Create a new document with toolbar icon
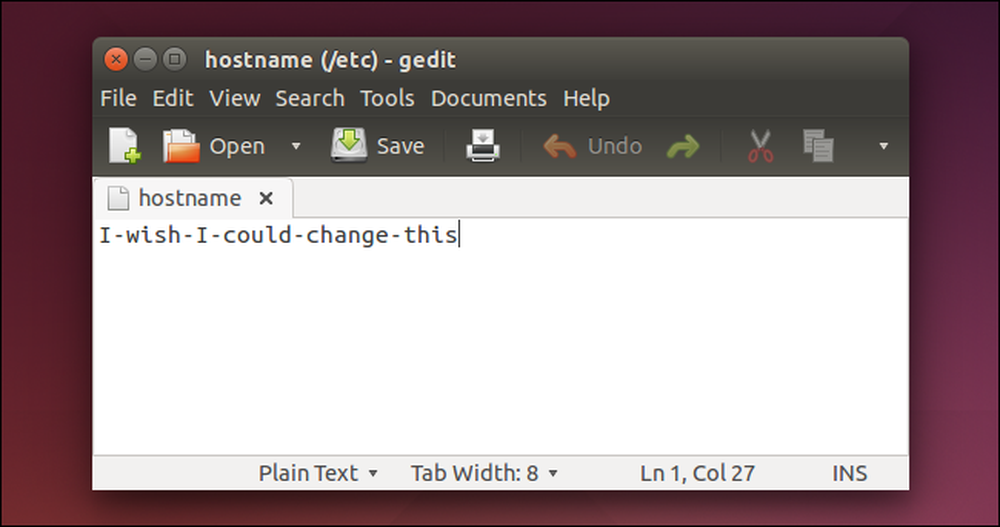 click(124, 146)
